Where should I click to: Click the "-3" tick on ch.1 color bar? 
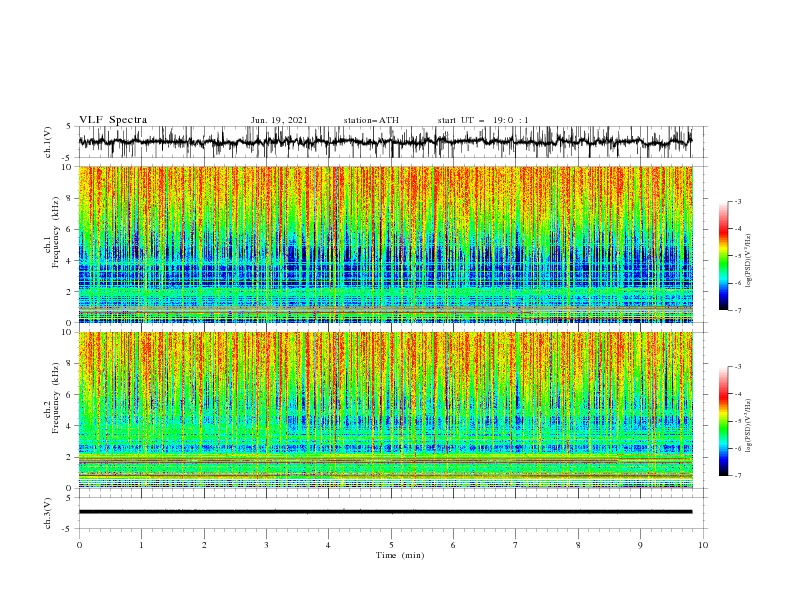738,201
